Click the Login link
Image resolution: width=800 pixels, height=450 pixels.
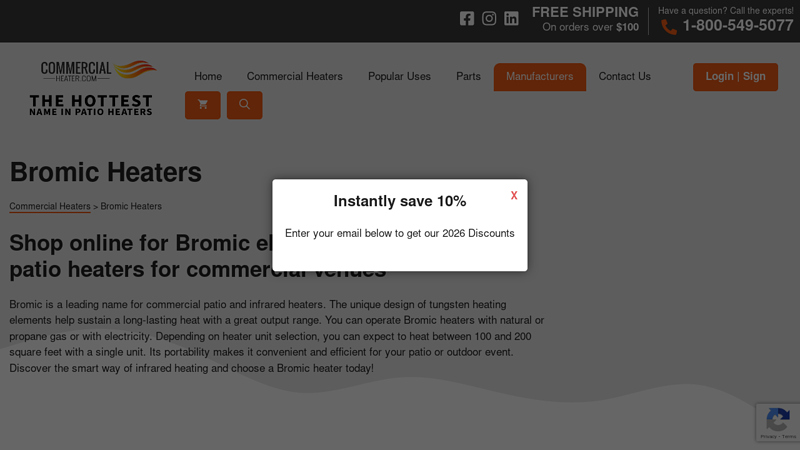[x=719, y=76]
